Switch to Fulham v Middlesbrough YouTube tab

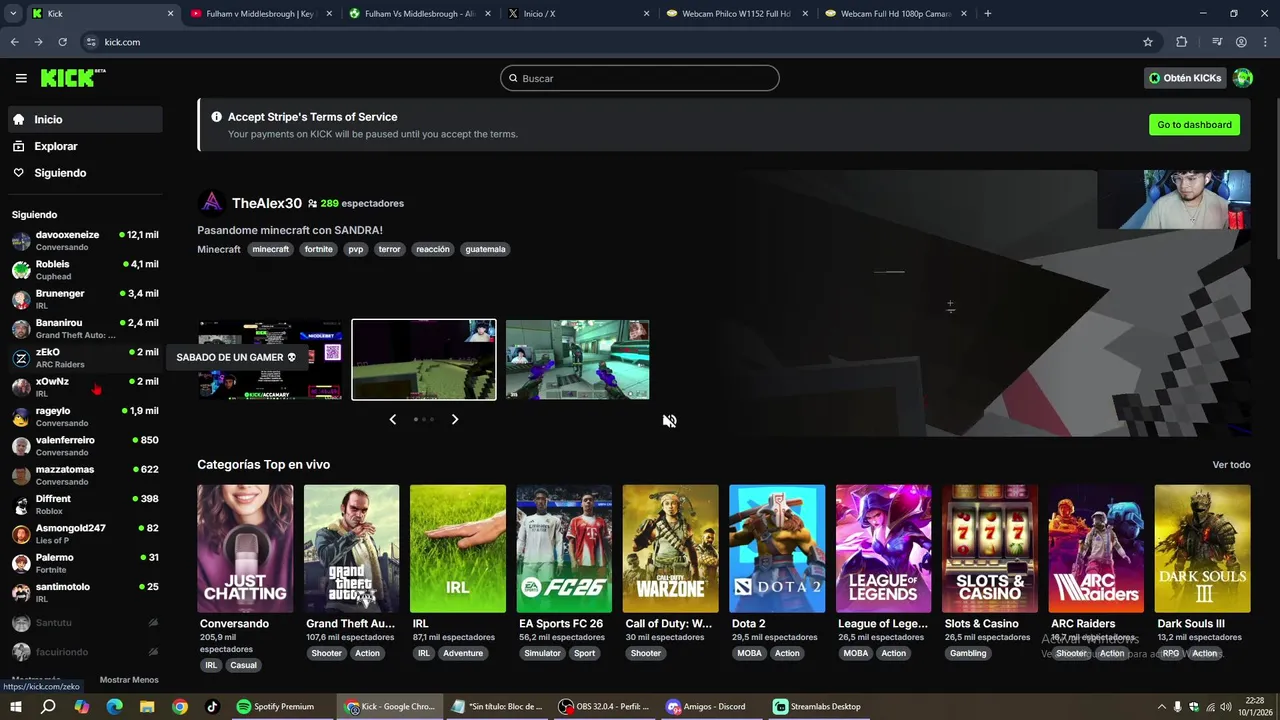pyautogui.click(x=260, y=14)
